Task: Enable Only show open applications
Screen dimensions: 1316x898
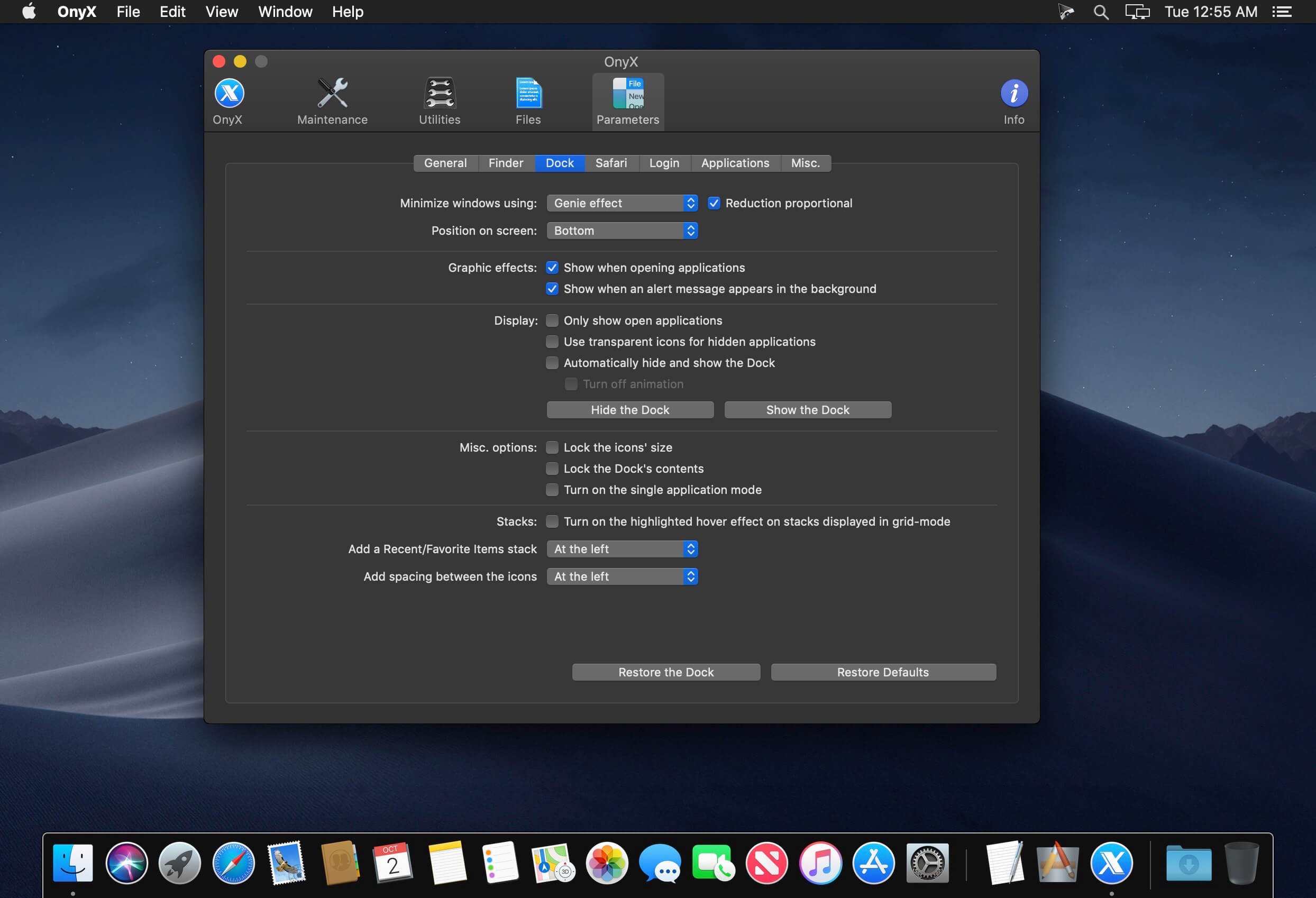Action: click(552, 320)
